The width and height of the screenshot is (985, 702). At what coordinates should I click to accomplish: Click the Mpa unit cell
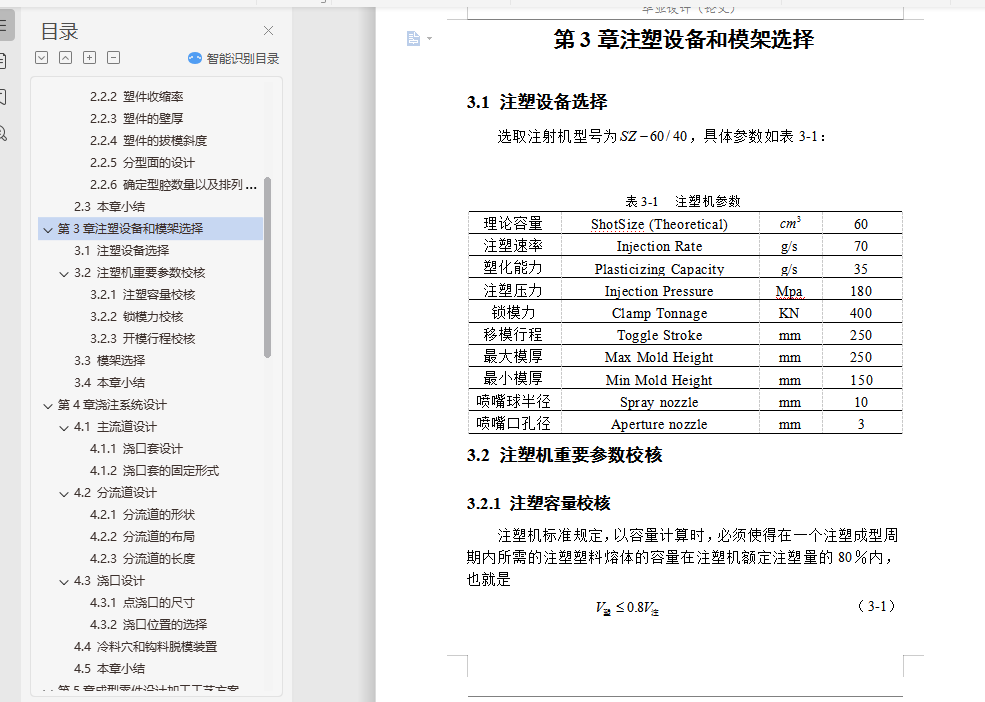pyautogui.click(x=789, y=291)
